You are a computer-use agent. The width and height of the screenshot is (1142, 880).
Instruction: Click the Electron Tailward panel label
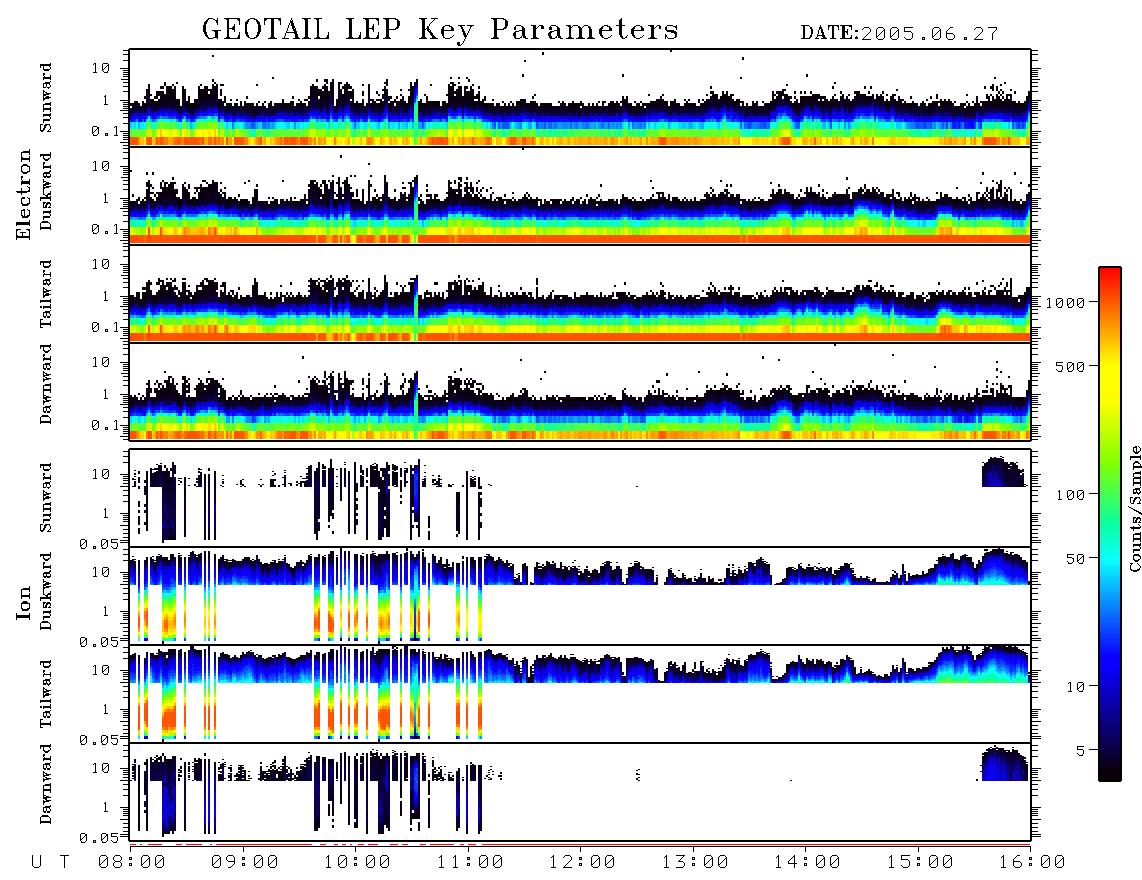pyautogui.click(x=46, y=294)
